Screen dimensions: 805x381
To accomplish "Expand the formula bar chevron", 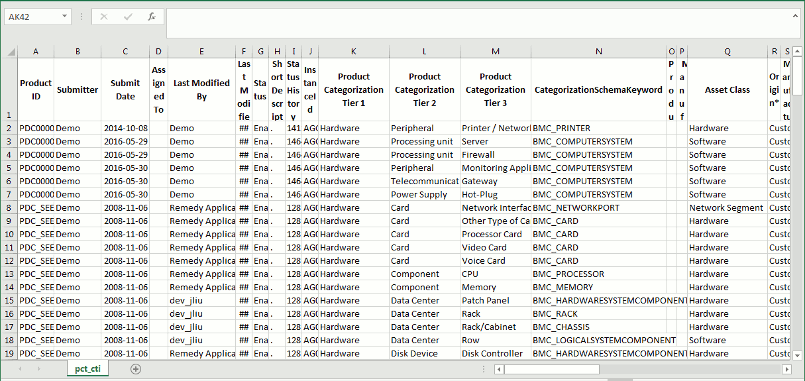I will (795, 15).
